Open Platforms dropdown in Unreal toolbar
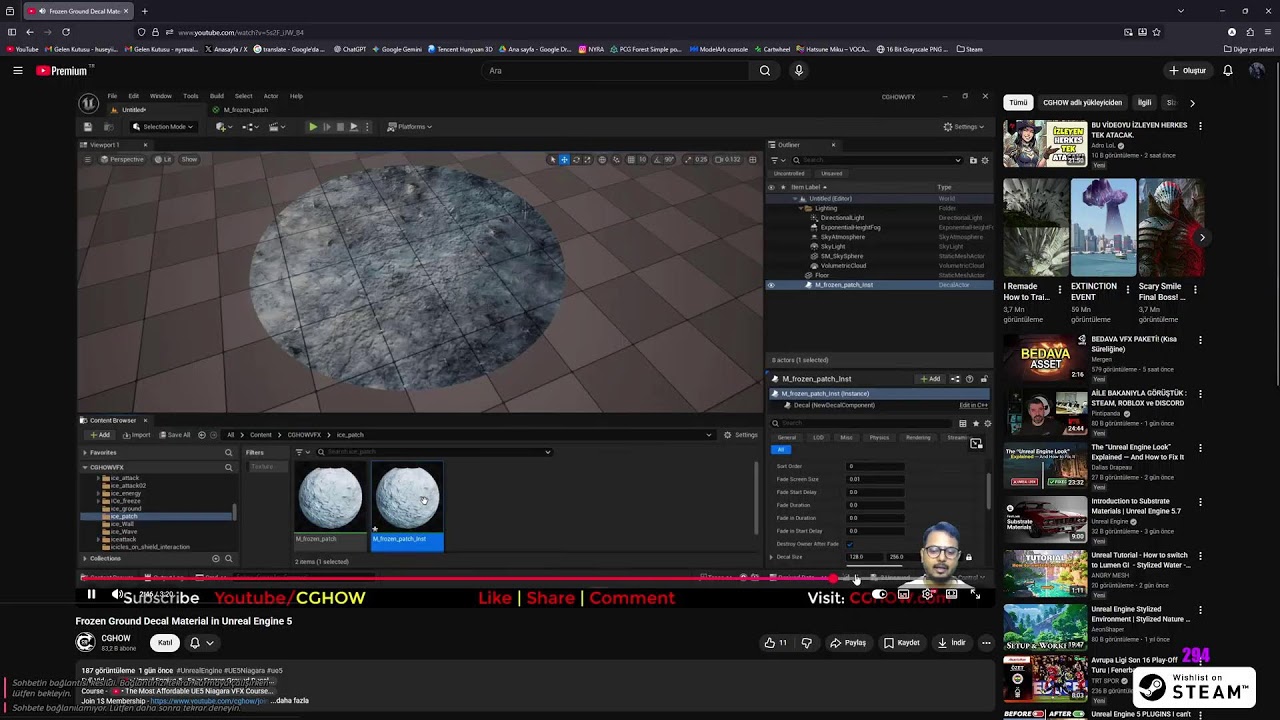1280x720 pixels. point(410,127)
